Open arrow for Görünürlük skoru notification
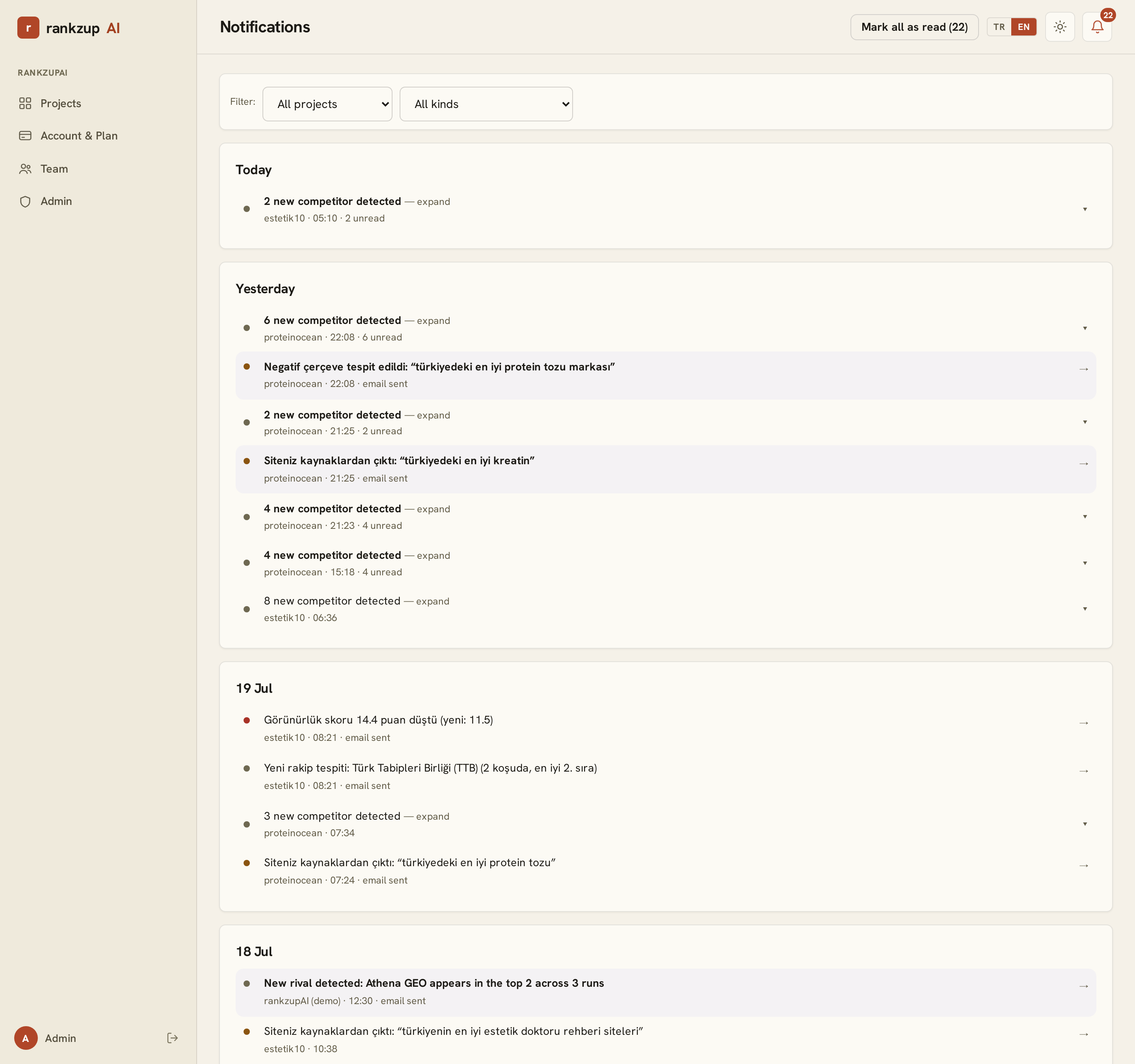Image resolution: width=1135 pixels, height=1064 pixels. click(x=1084, y=723)
